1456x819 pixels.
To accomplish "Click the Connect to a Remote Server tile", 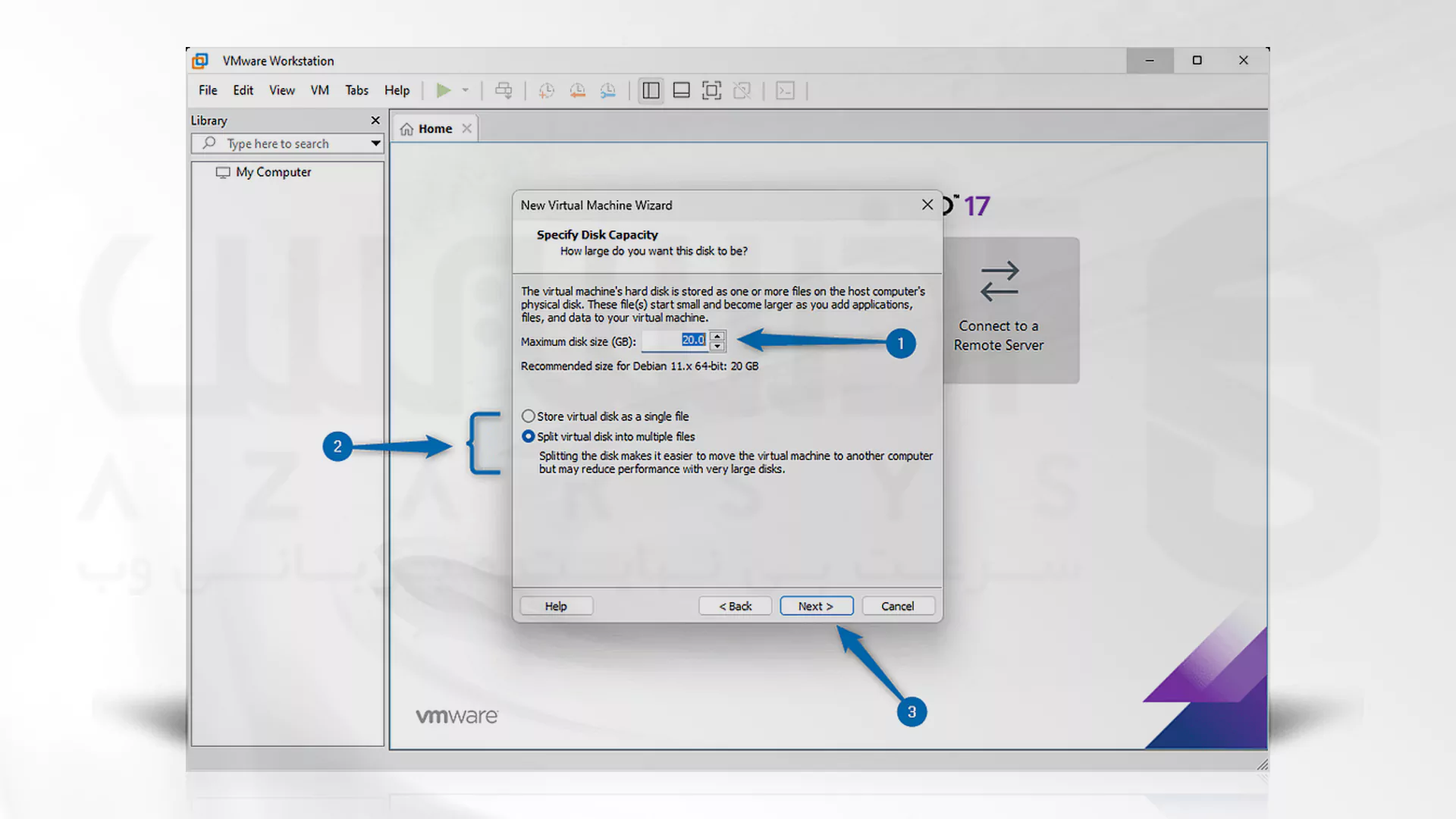I will pyautogui.click(x=1011, y=310).
